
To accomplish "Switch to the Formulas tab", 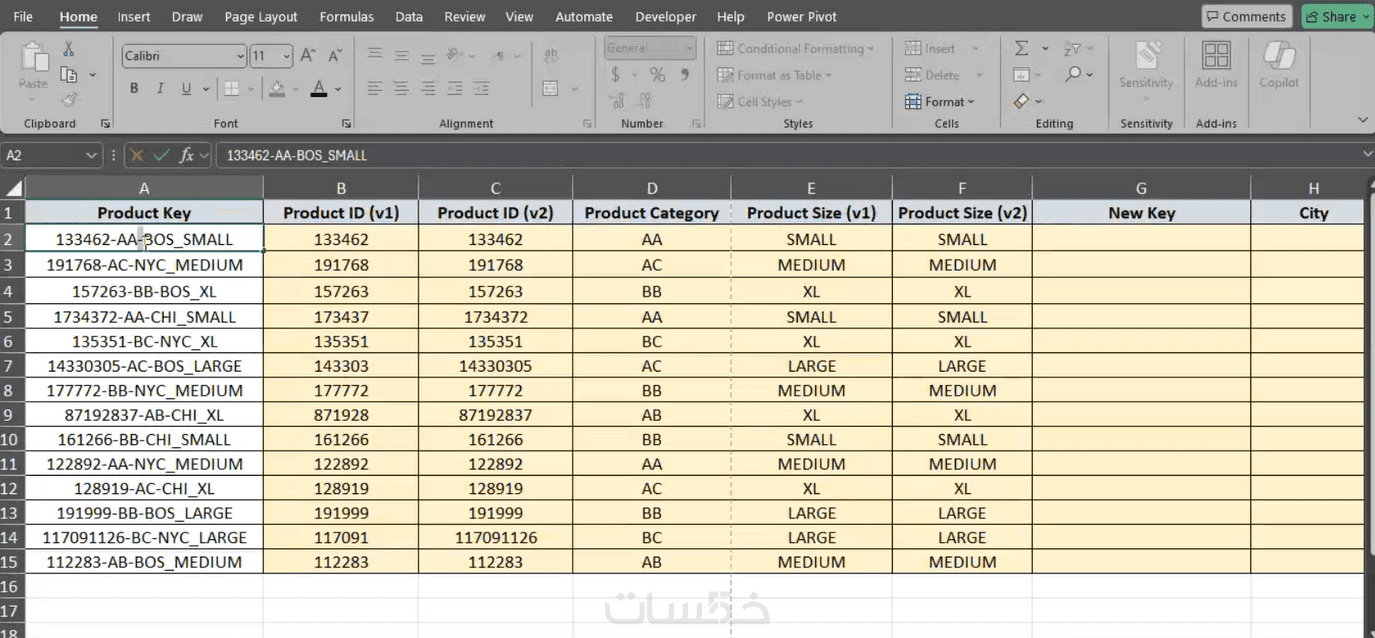I will [346, 17].
